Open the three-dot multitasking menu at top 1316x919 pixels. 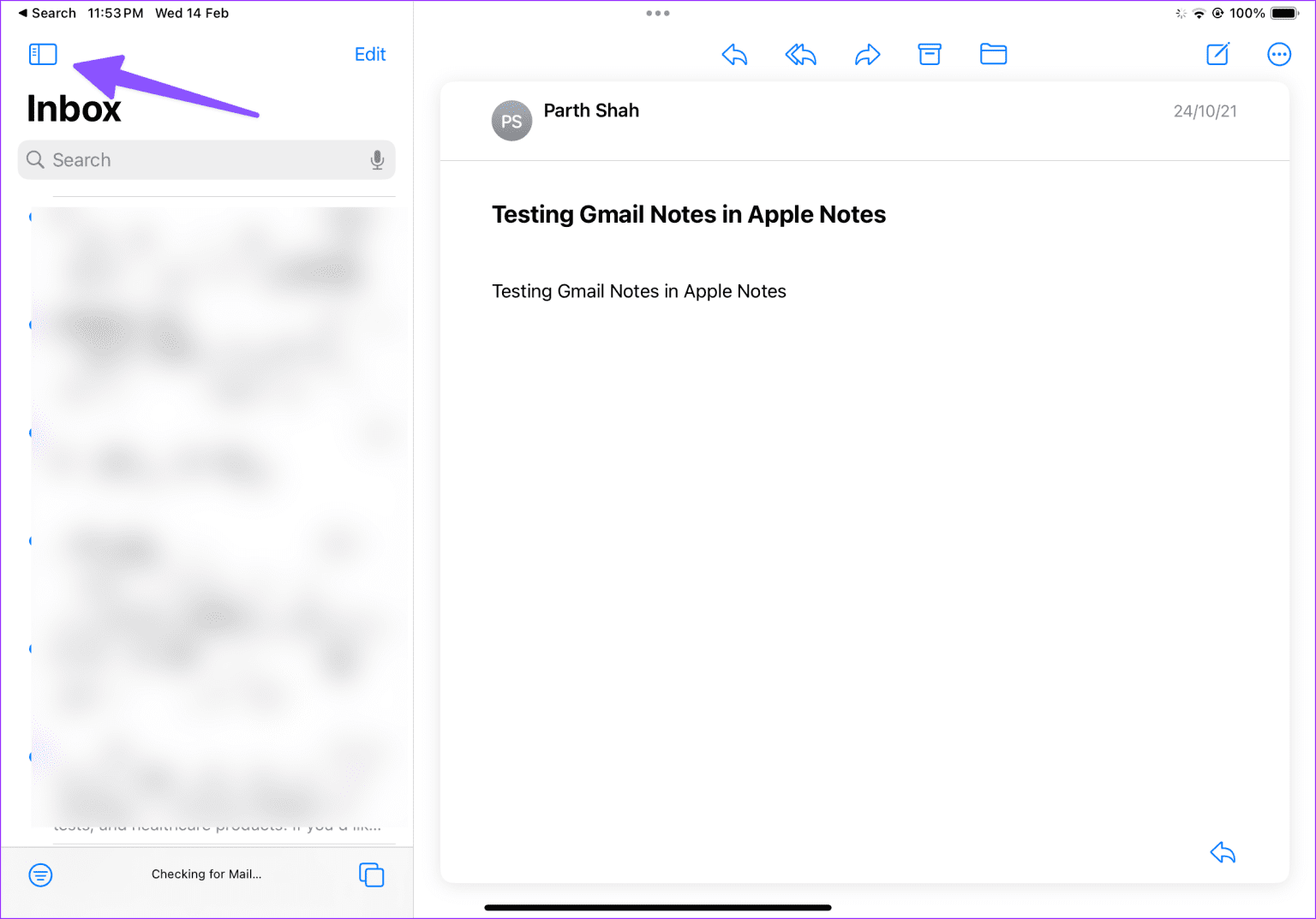pos(658,13)
